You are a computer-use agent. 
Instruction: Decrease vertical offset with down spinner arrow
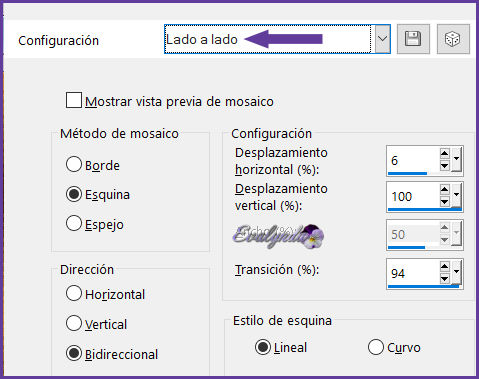tap(445, 202)
